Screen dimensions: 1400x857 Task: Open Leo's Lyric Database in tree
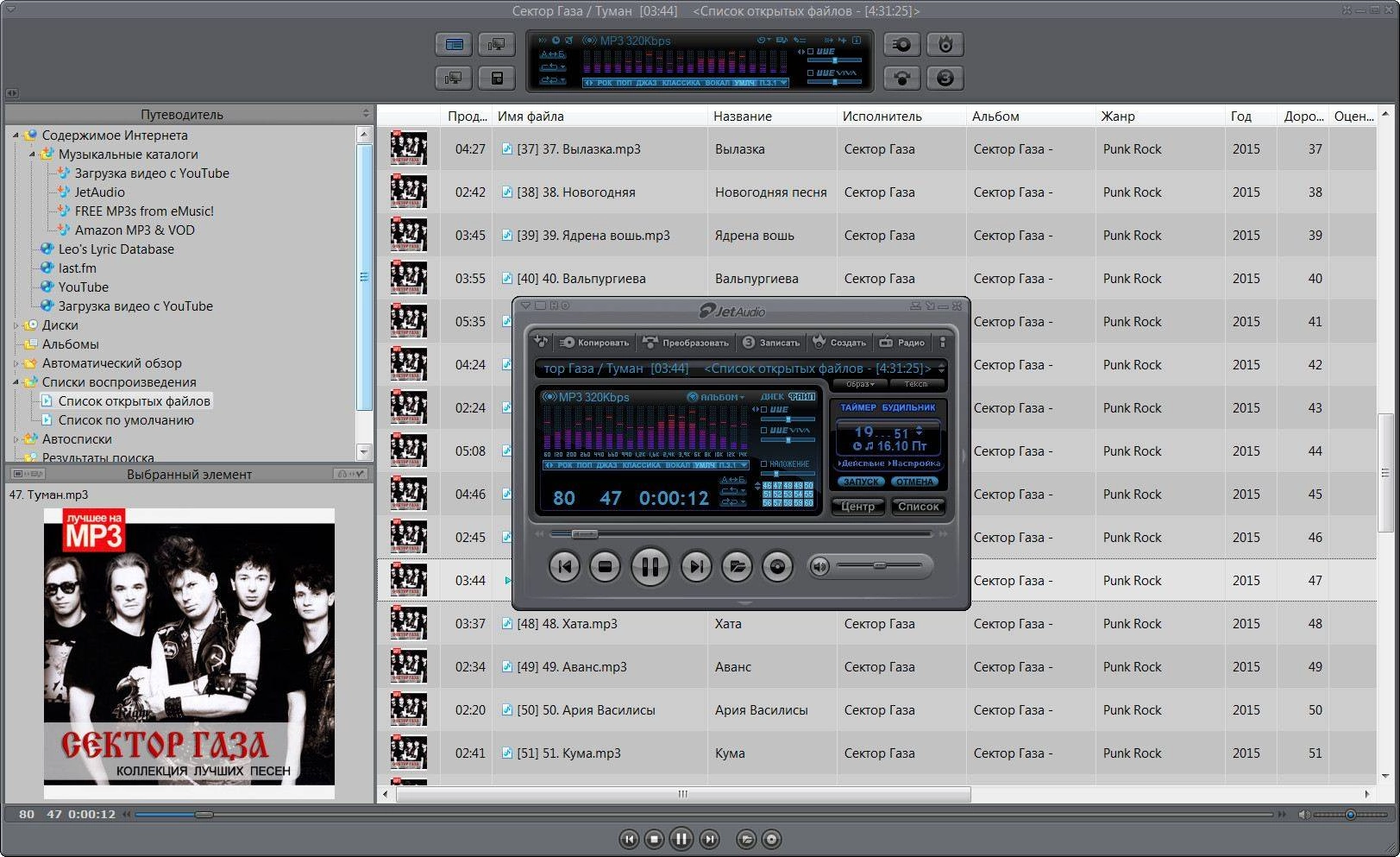[x=116, y=249]
